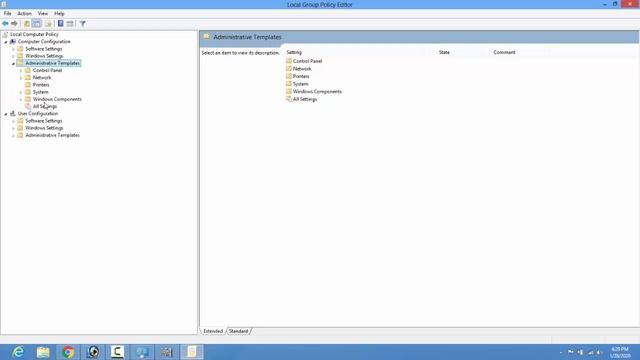This screenshot has height=360, width=640.
Task: Expand the Windows Components tree node
Action: 21,99
